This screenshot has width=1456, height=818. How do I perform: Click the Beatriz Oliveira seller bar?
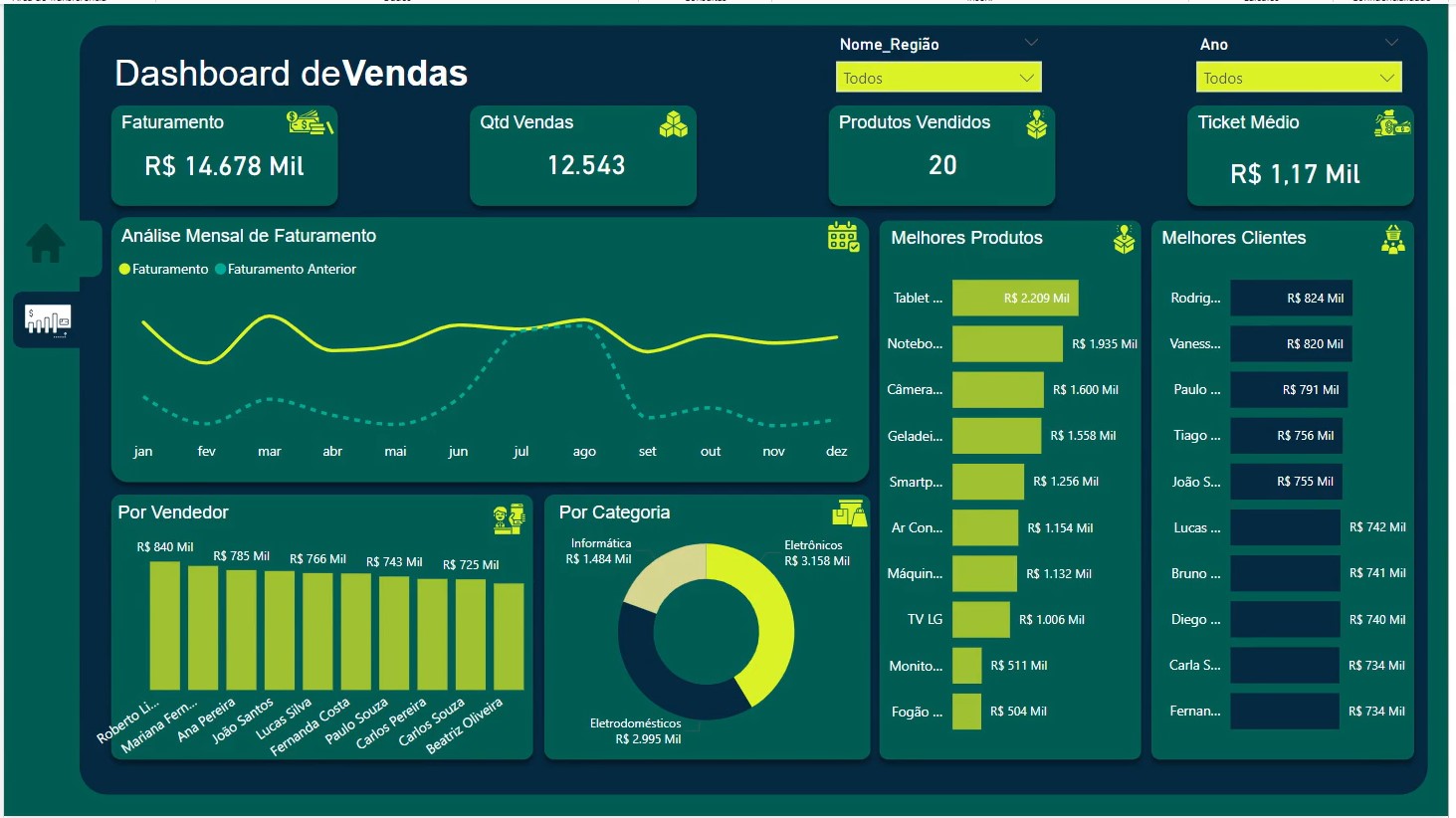[509, 637]
